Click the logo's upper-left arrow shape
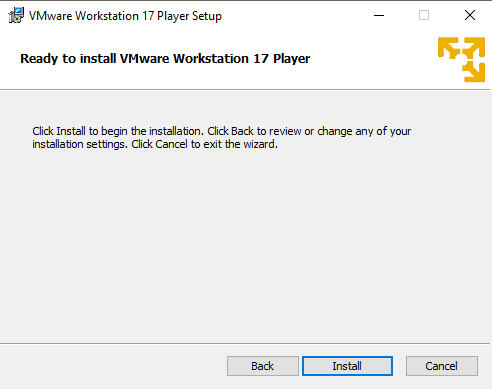Screen dimensions: 492x389 pos(449,48)
